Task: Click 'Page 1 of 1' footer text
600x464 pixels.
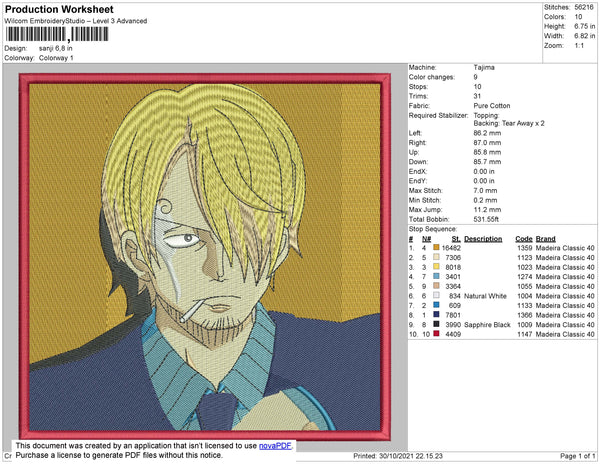Action: coord(578,456)
